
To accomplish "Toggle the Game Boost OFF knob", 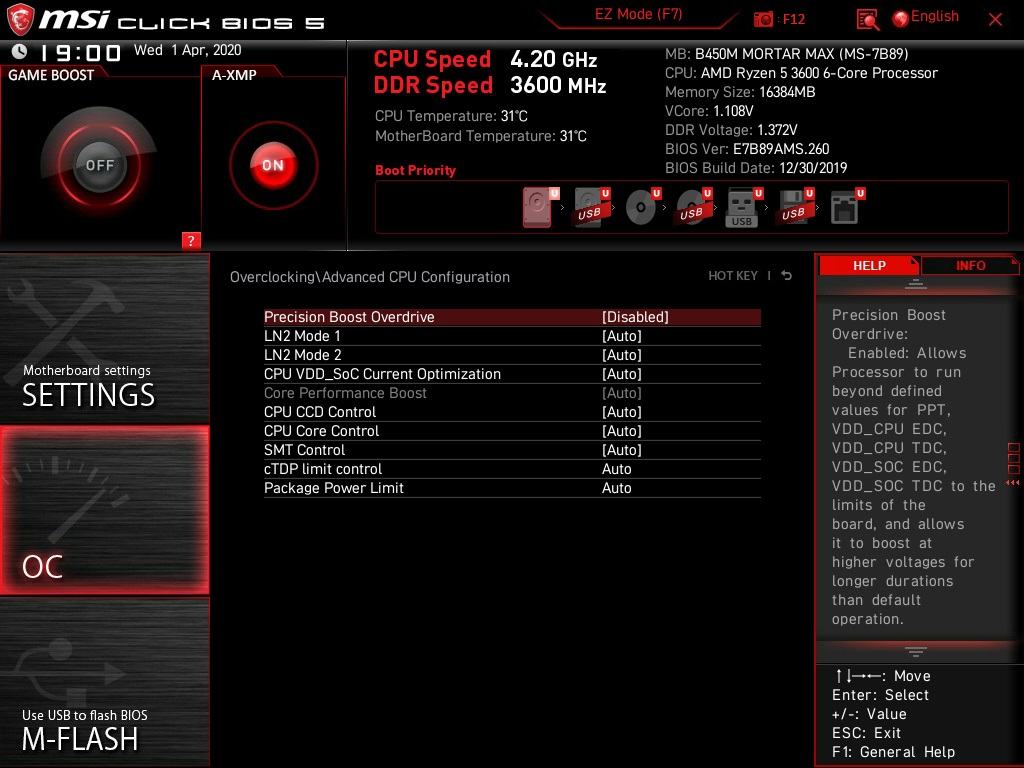I will 99,165.
